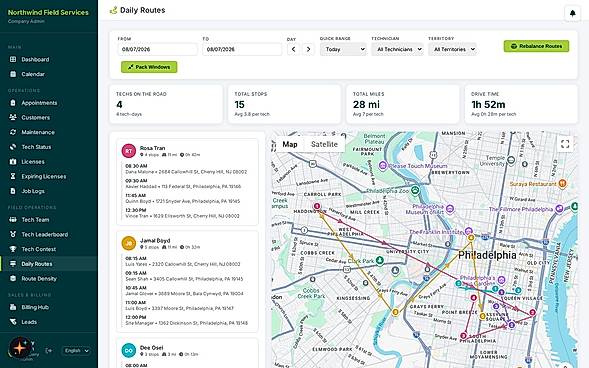This screenshot has width=589, height=368.
Task: Open the Quick Range dropdown
Action: coord(343,49)
